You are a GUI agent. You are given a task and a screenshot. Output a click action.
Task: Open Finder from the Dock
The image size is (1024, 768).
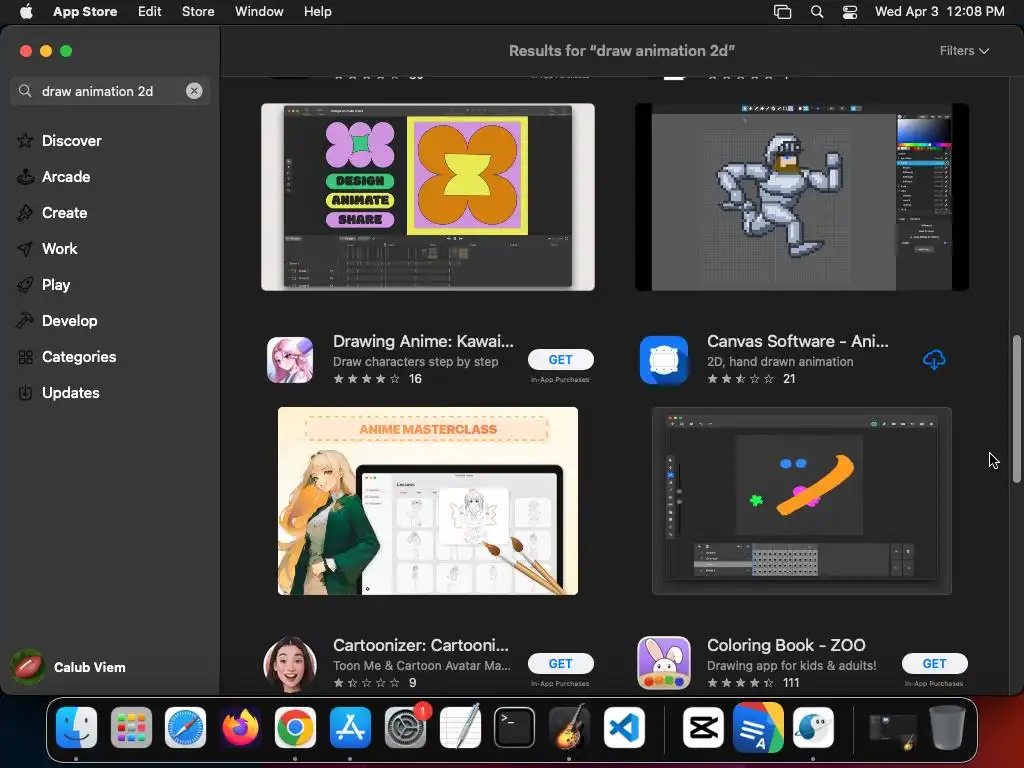tap(76, 727)
